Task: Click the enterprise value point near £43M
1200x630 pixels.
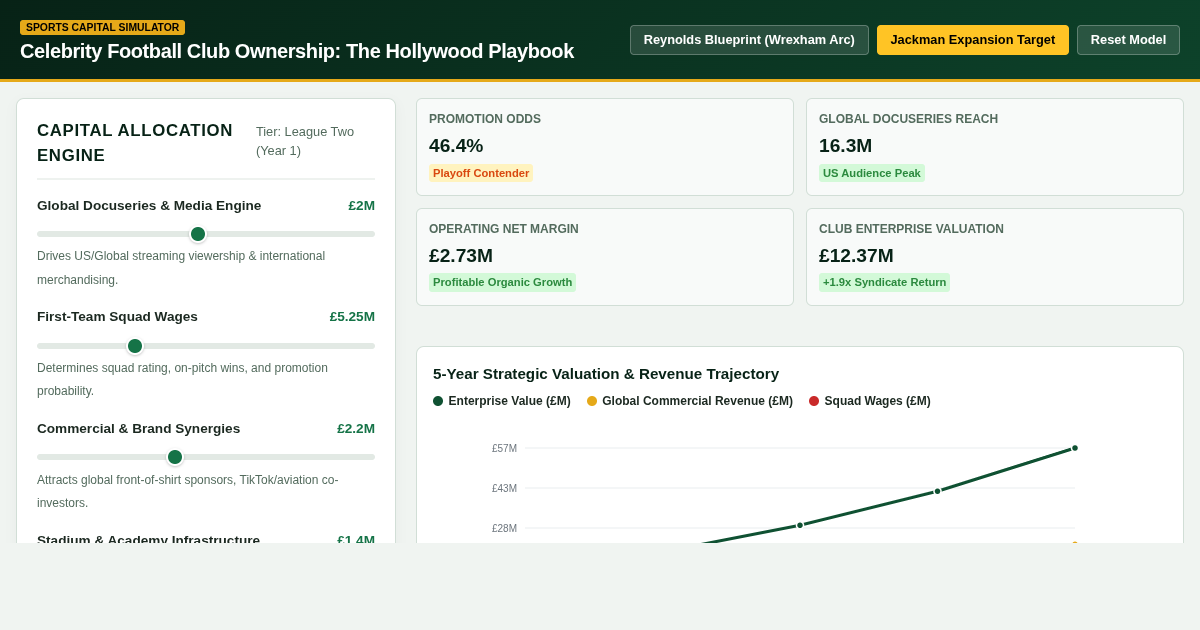Action: point(938,491)
